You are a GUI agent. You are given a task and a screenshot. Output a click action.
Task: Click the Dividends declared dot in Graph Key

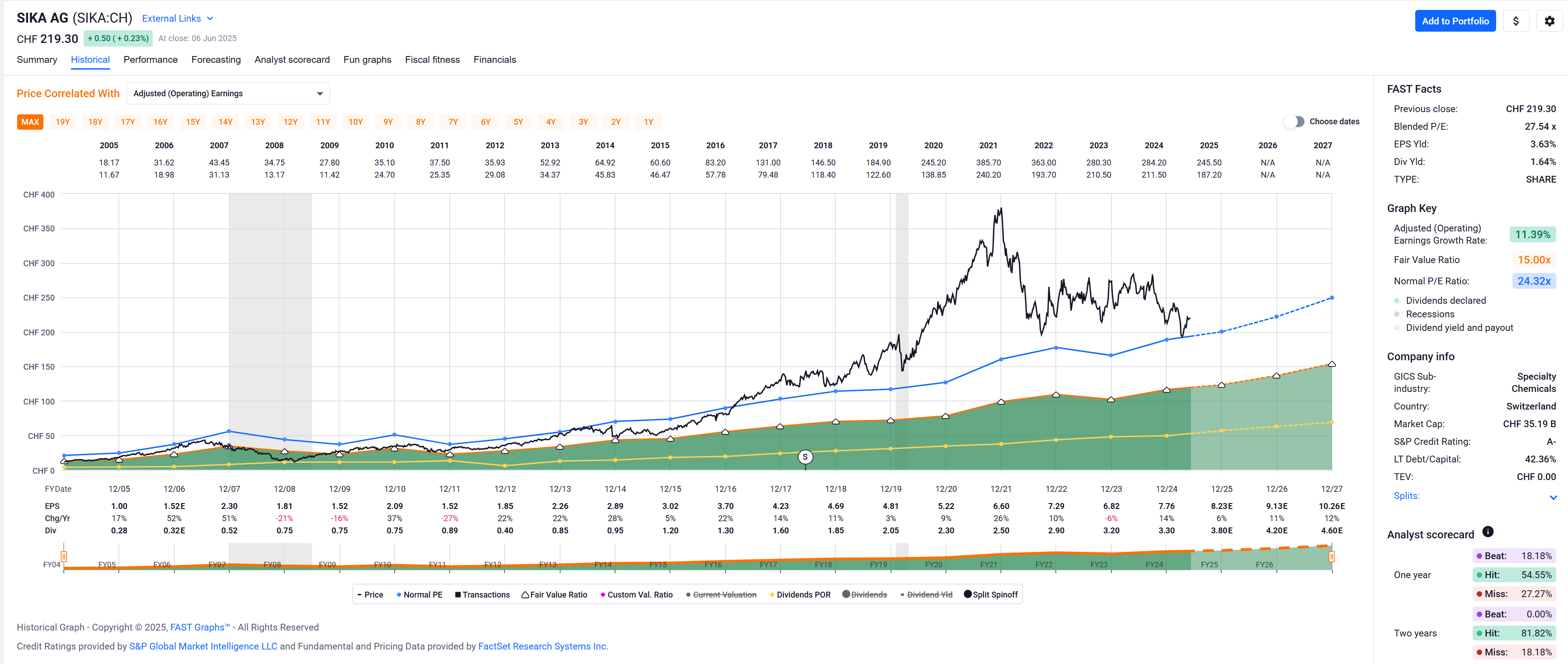click(x=1397, y=301)
